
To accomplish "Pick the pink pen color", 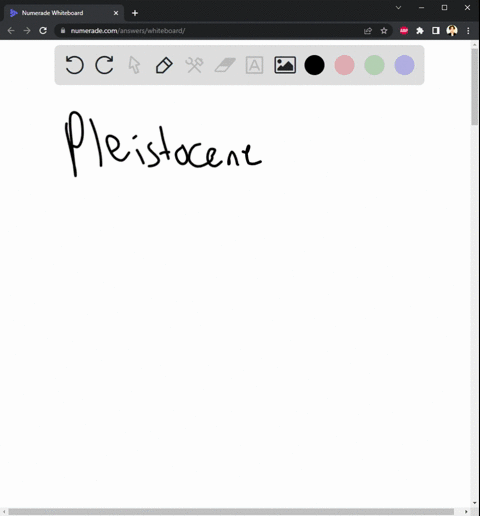I will pos(344,65).
